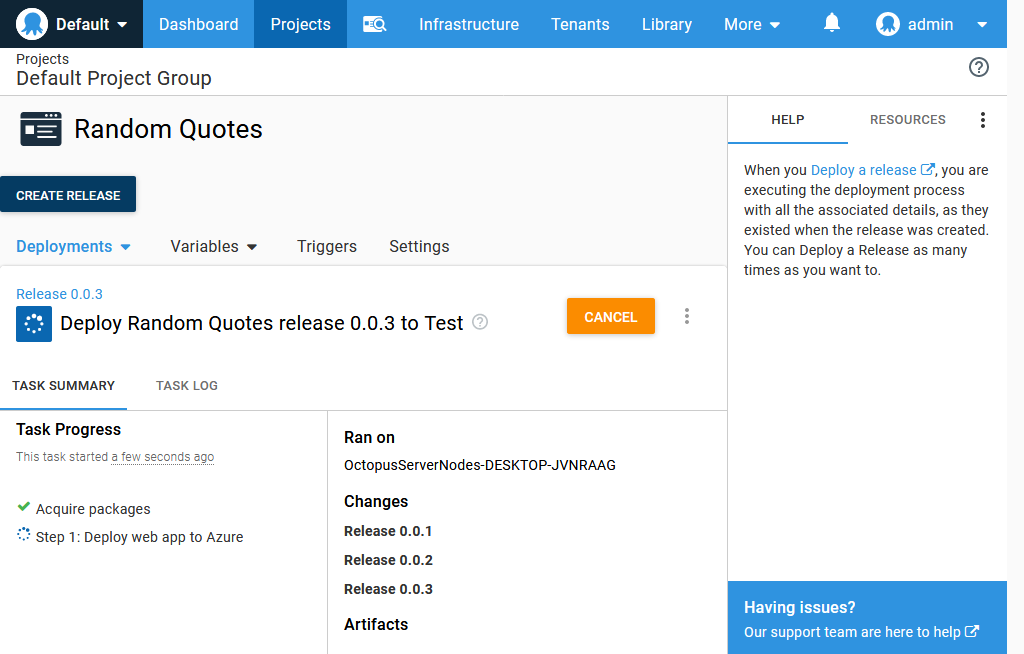Viewport: 1024px width, 654px height.
Task: Open the help panel overflow menu
Action: (982, 120)
